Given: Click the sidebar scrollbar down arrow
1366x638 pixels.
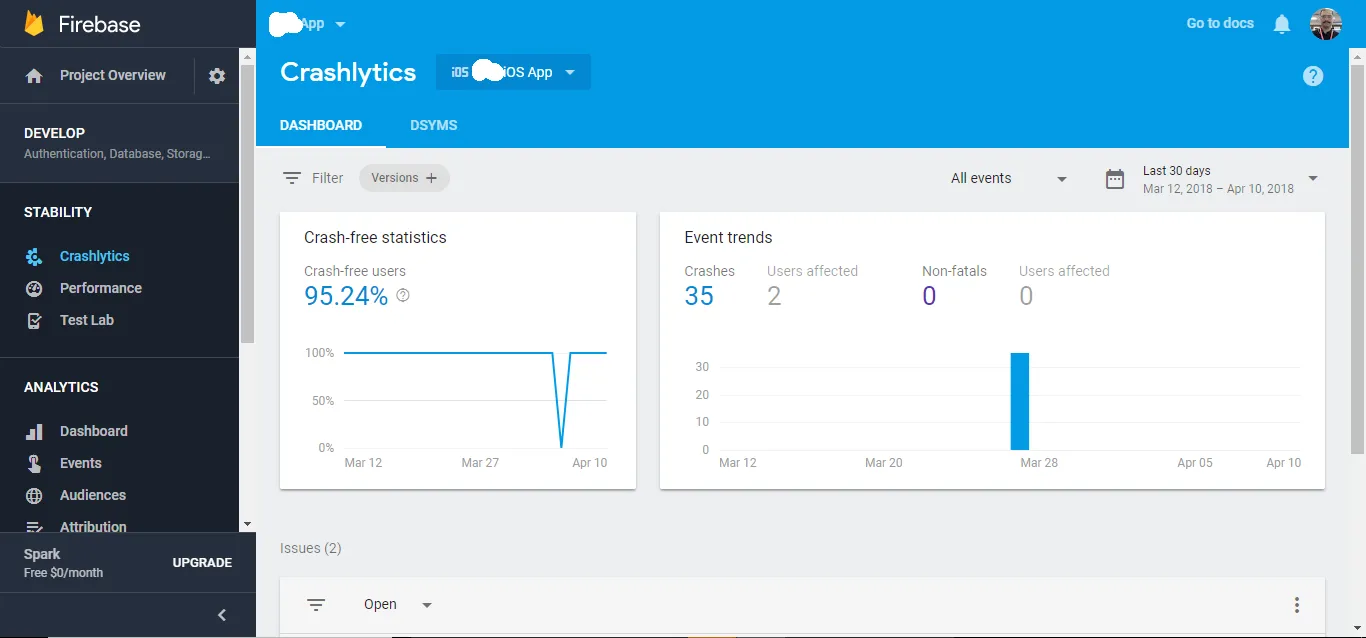Looking at the screenshot, I should [247, 524].
